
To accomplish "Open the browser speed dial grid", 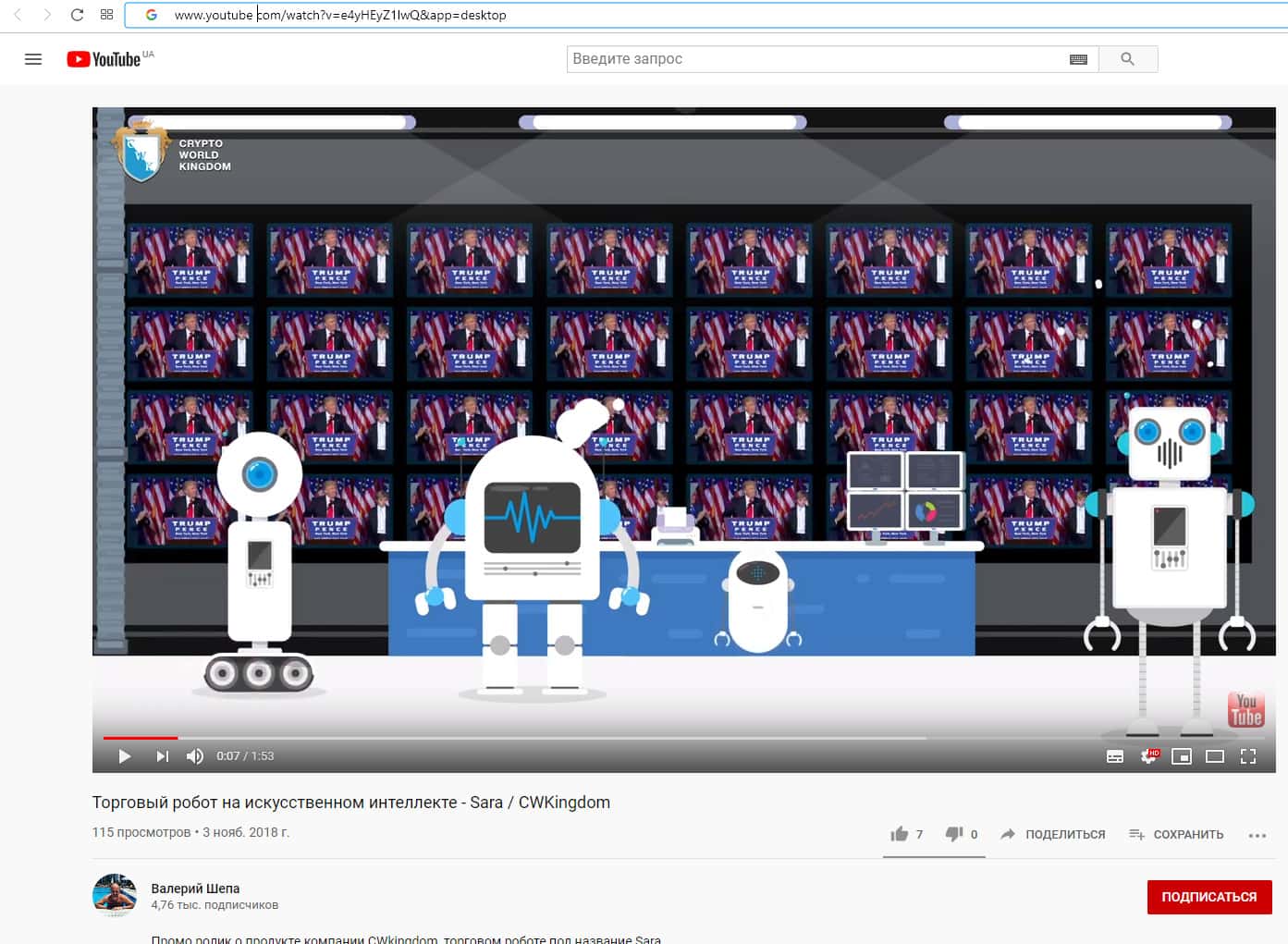I will coord(107,15).
